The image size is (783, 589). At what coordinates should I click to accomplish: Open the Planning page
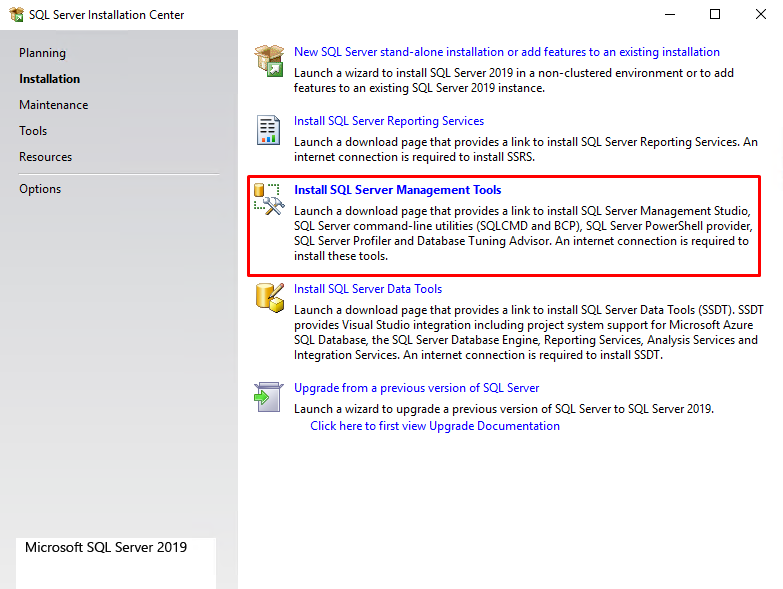point(42,53)
